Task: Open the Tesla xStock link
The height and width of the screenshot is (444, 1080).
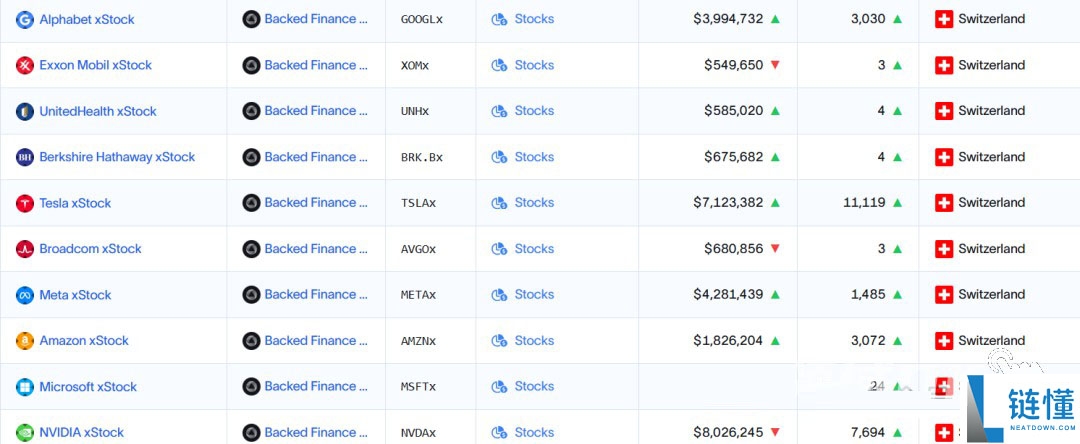Action: (x=75, y=203)
